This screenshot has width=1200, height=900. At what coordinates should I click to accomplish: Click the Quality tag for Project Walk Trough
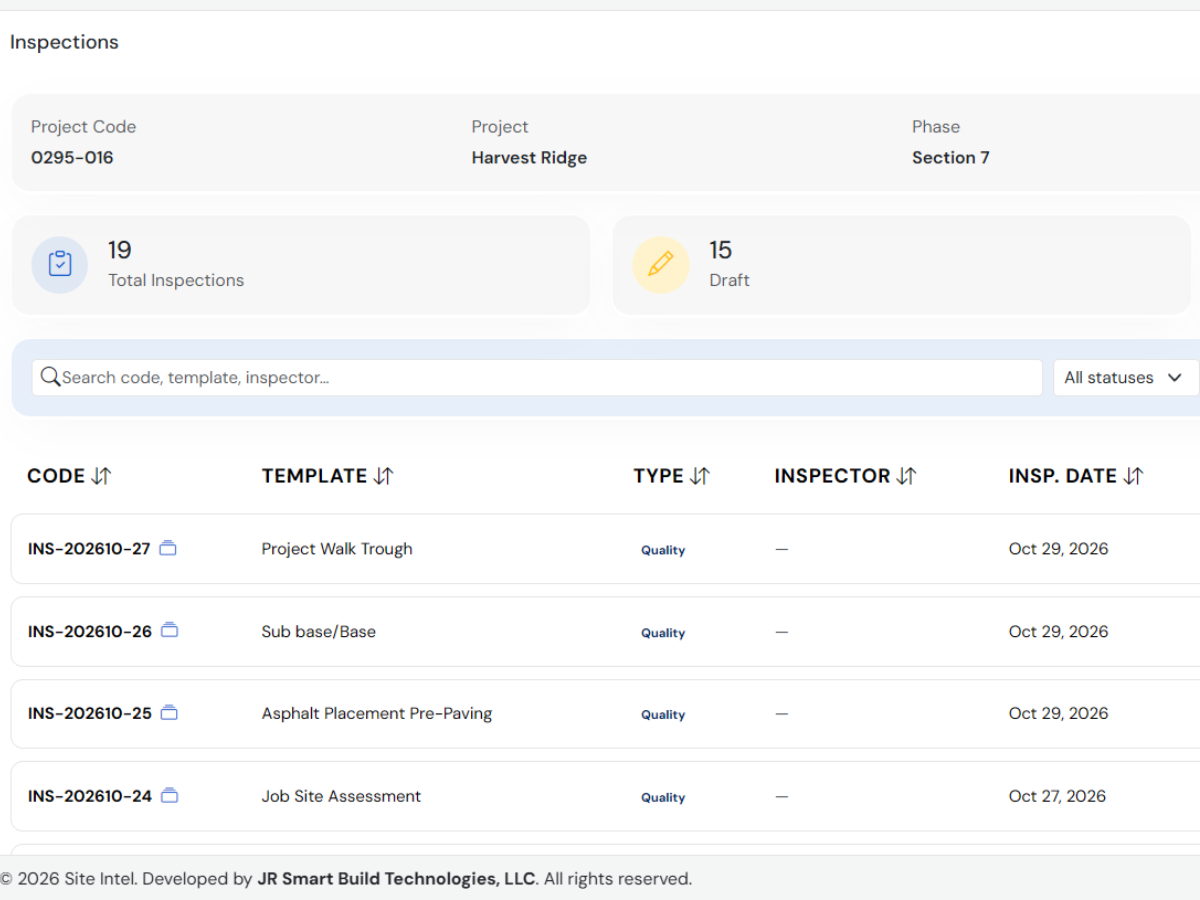click(663, 550)
